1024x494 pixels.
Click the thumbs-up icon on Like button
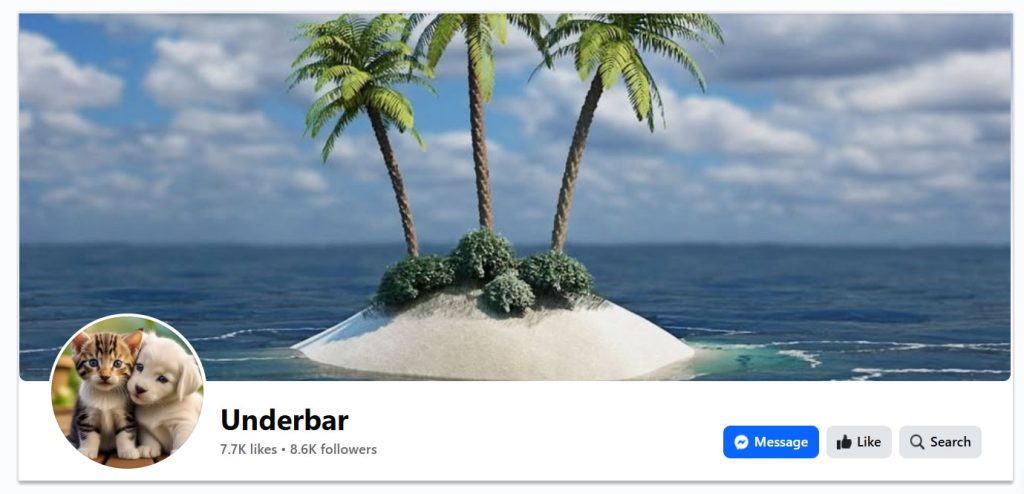coord(844,442)
